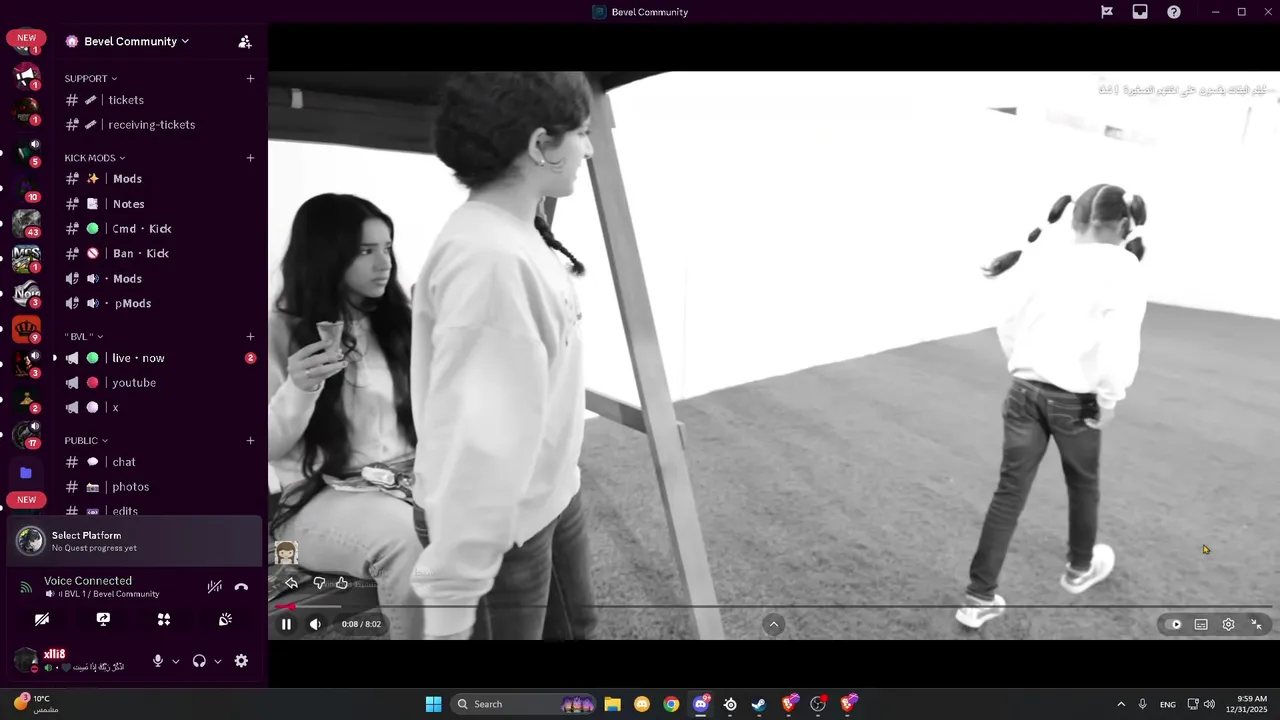Open the Discord inbox icon in title bar
The image size is (1280, 720).
click(x=1140, y=12)
